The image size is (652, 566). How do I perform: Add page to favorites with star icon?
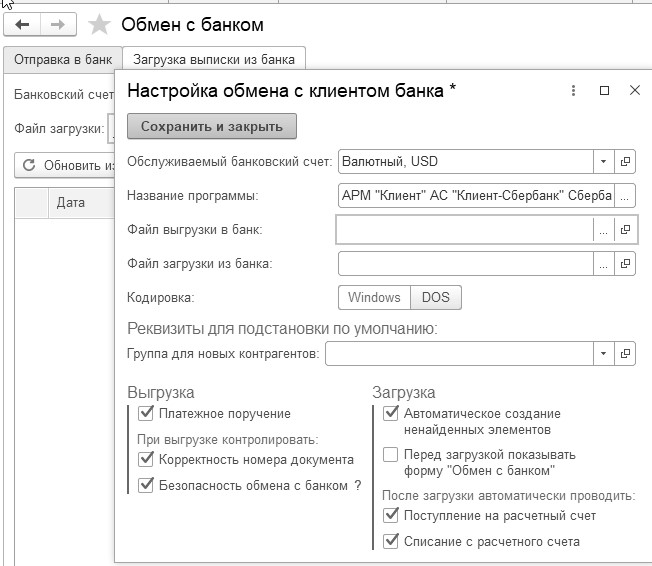[x=99, y=24]
